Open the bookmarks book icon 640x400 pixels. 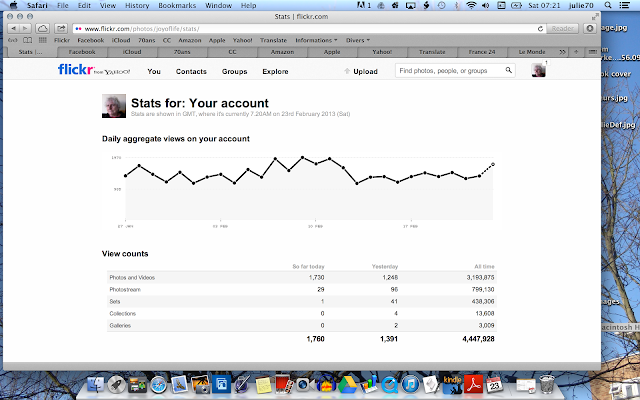(27, 40)
